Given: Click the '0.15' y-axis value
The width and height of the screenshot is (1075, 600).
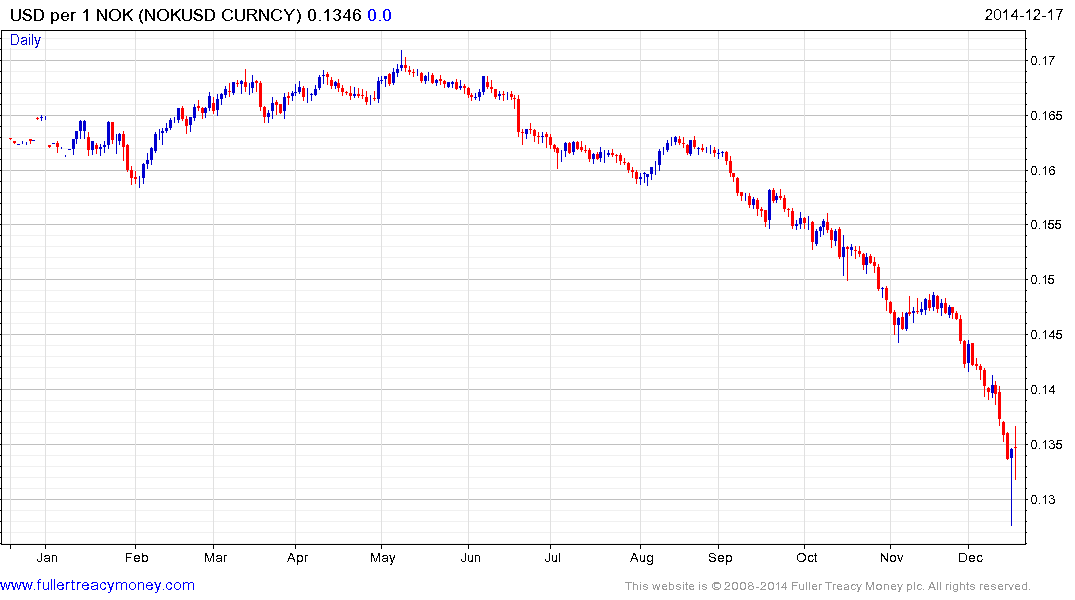Looking at the screenshot, I should [1043, 279].
